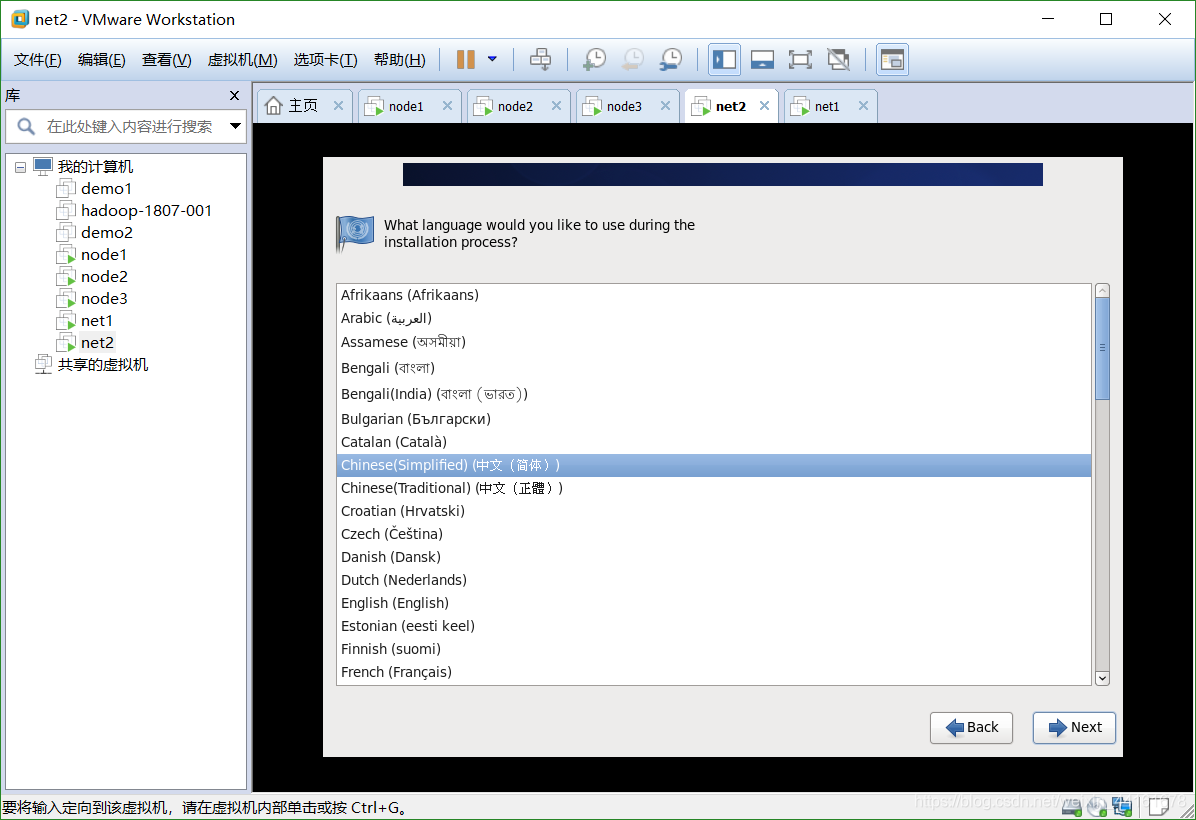1196x820 pixels.
Task: Select French (Français) language
Action: tap(714, 672)
